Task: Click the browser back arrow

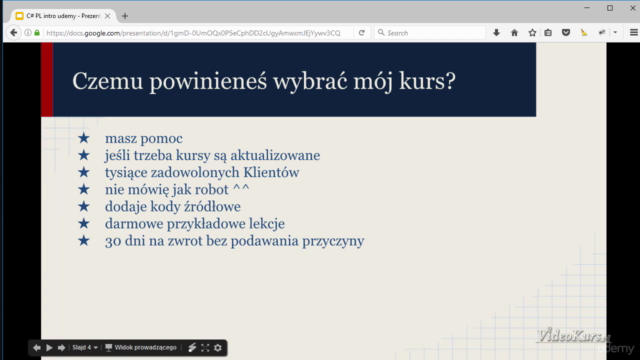Action: tap(13, 33)
